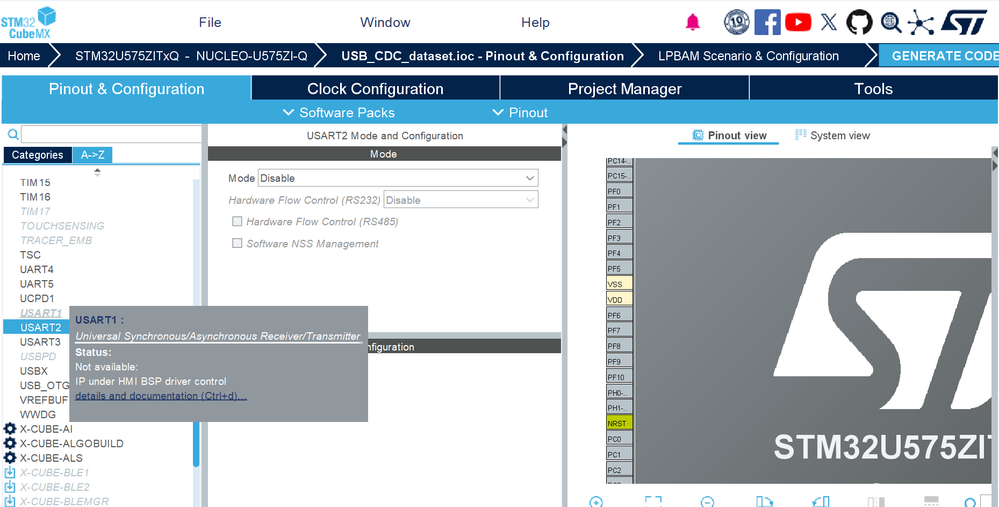Screen dimensions: 999x507
Task: Open details and documentation link in tooltip
Action: pyautogui.click(x=161, y=396)
